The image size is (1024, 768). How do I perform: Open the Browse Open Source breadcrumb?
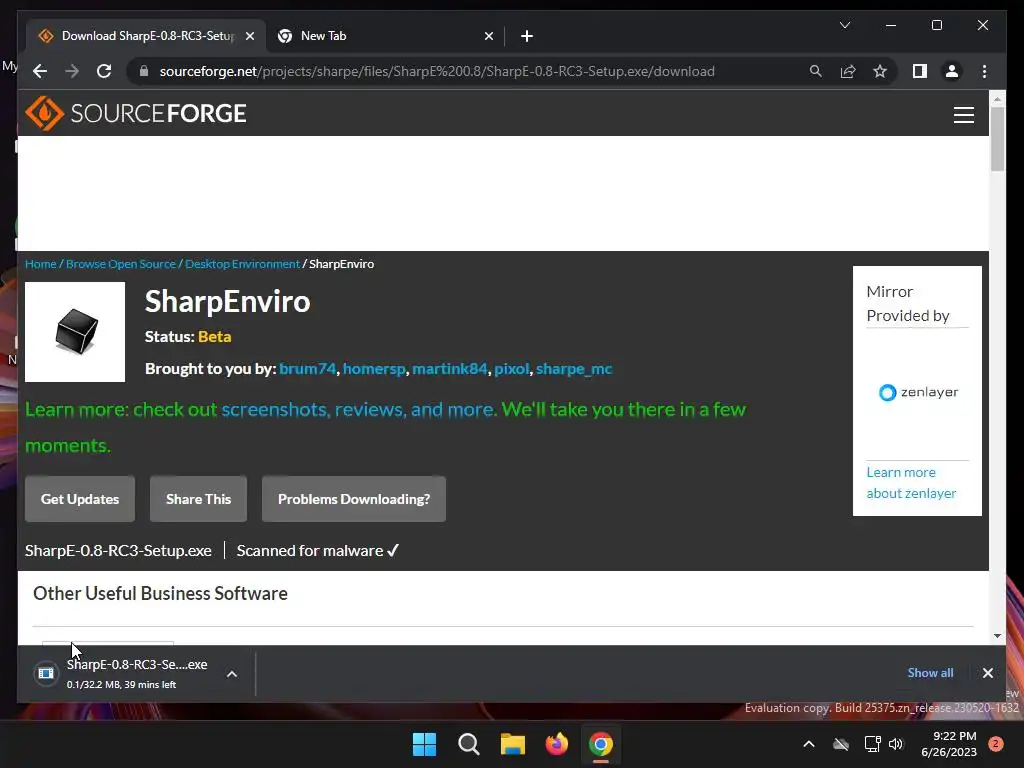click(x=121, y=264)
